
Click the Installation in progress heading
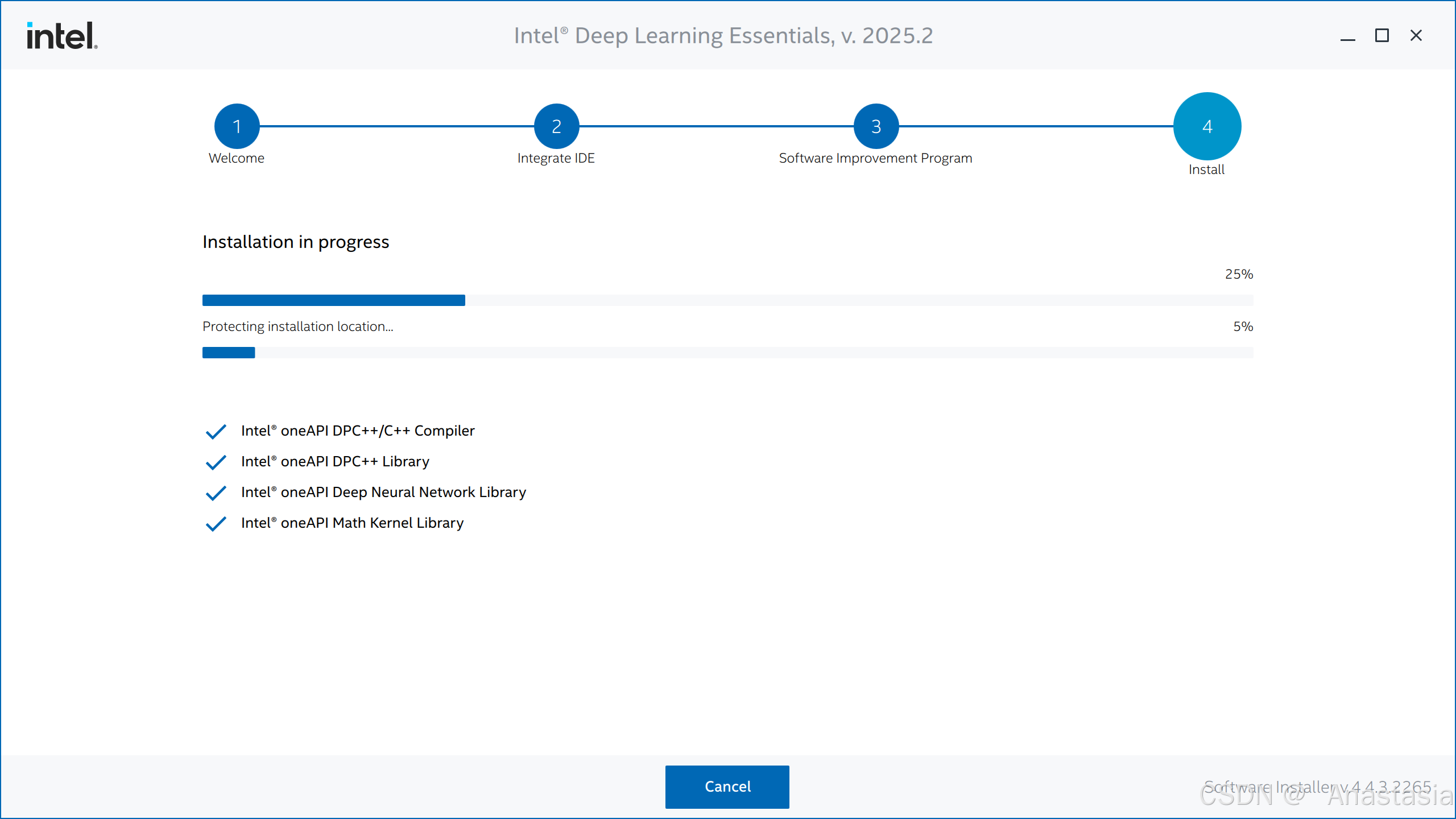296,242
